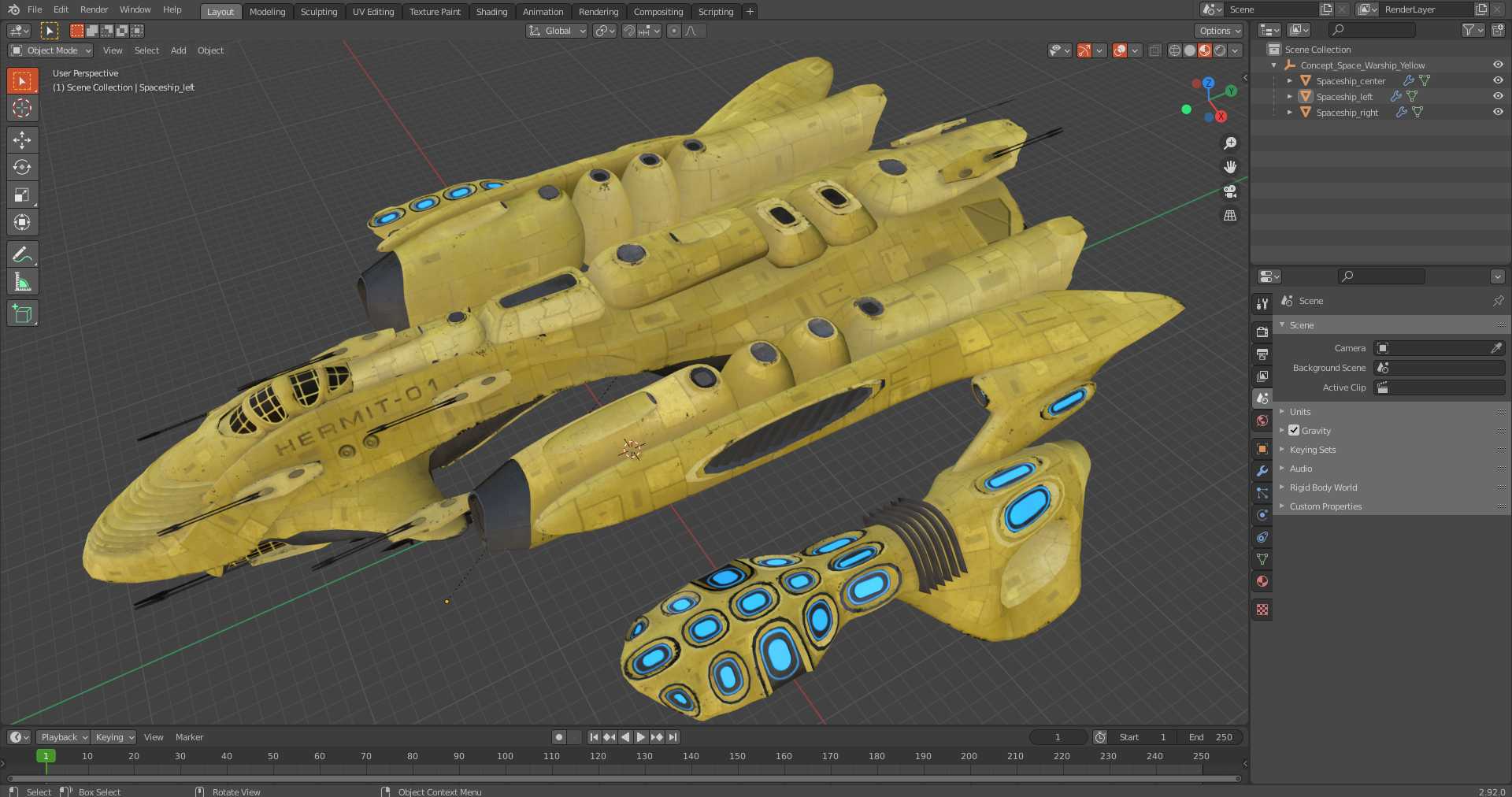Activate the Select Box tool
This screenshot has height=797, width=1512.
[x=22, y=80]
